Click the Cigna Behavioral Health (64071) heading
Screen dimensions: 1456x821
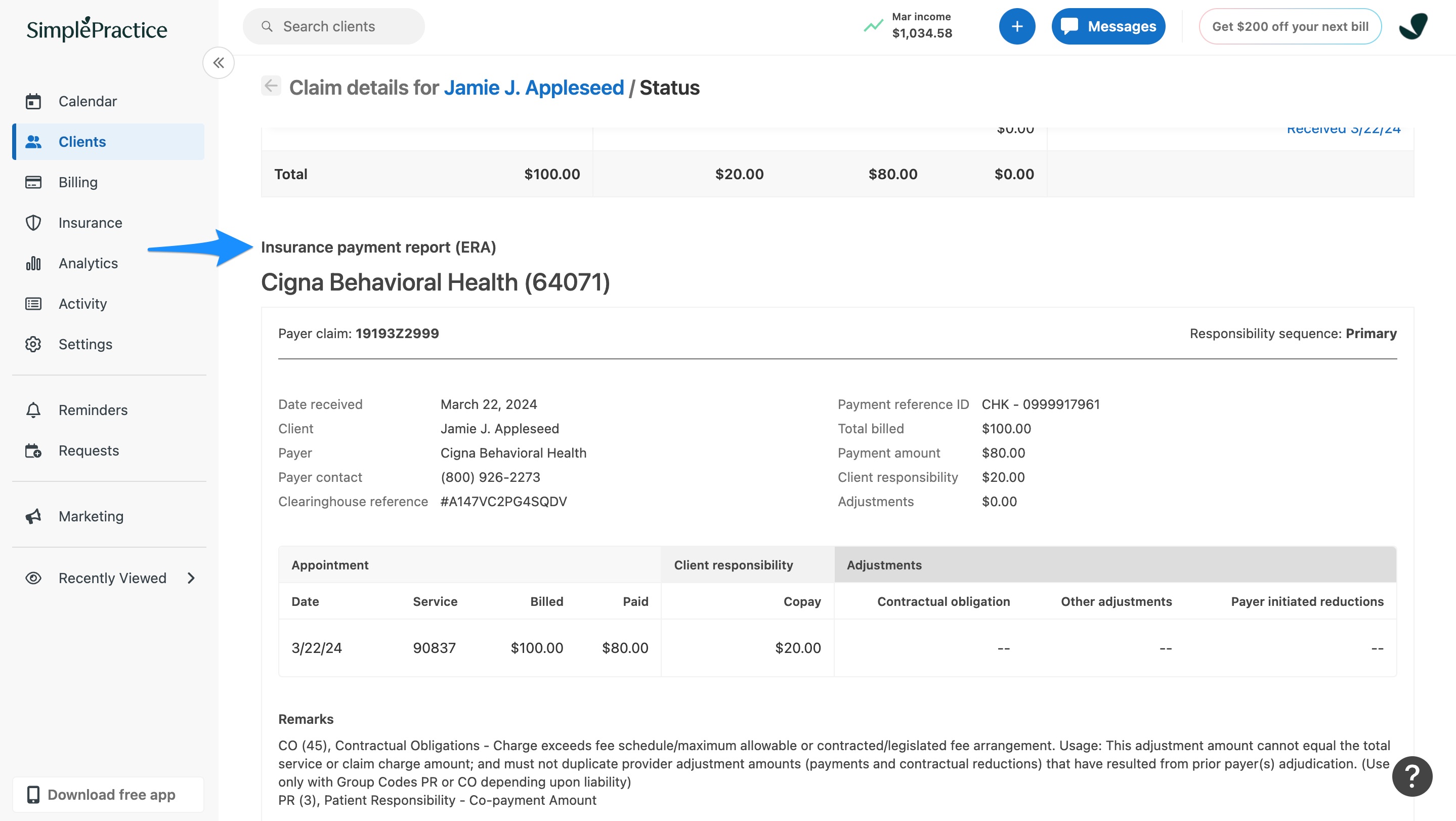pos(435,282)
